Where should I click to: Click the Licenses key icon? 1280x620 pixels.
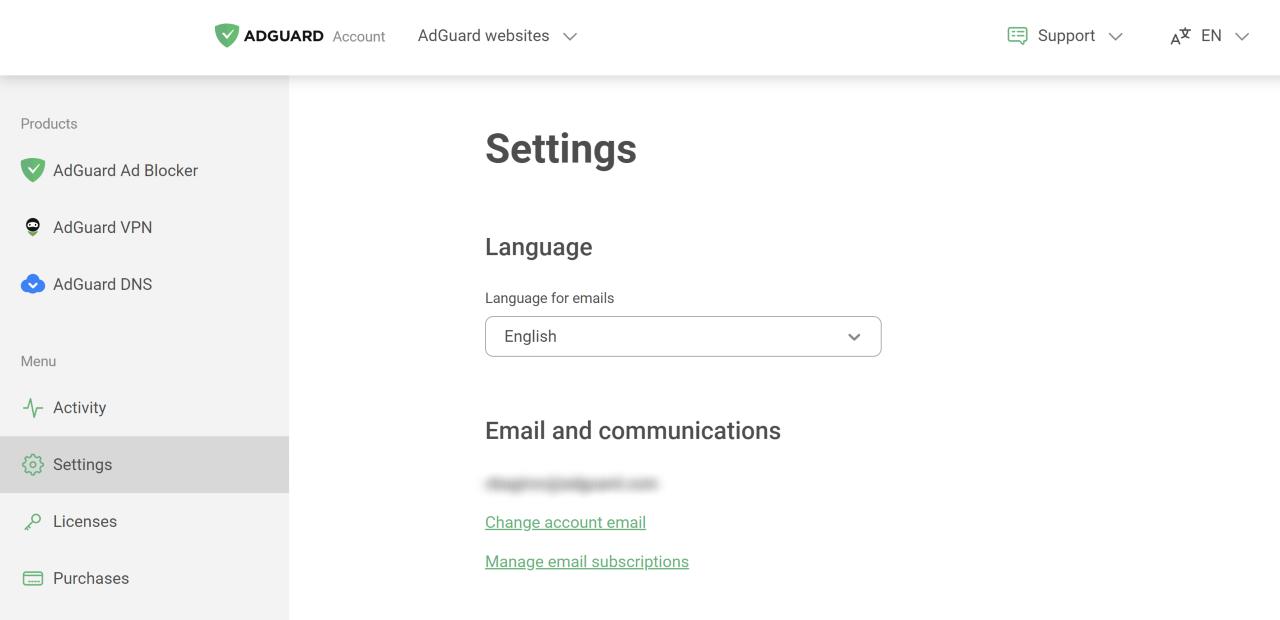coord(33,522)
